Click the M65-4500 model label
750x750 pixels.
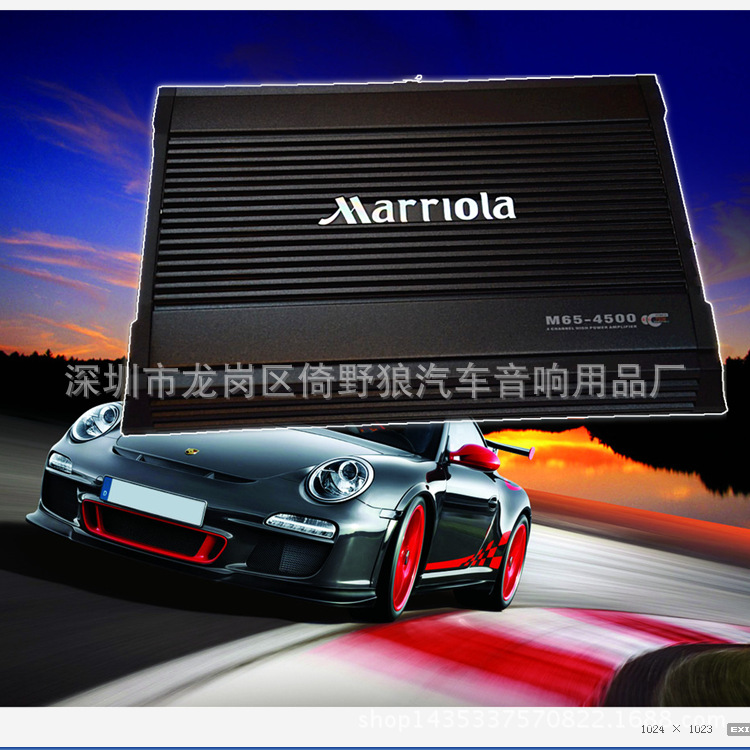tap(591, 319)
